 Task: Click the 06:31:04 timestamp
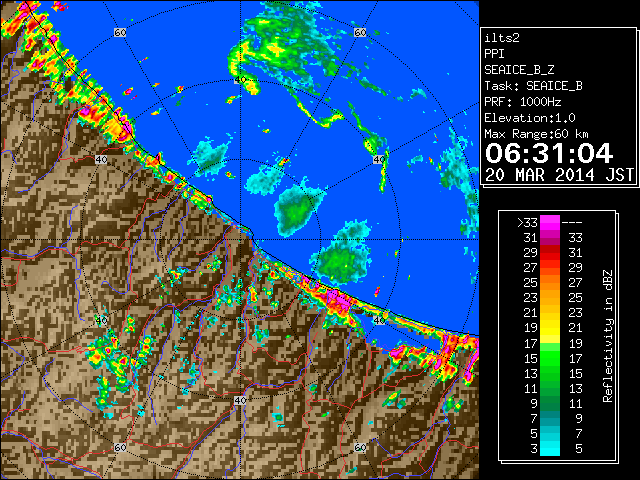point(549,153)
